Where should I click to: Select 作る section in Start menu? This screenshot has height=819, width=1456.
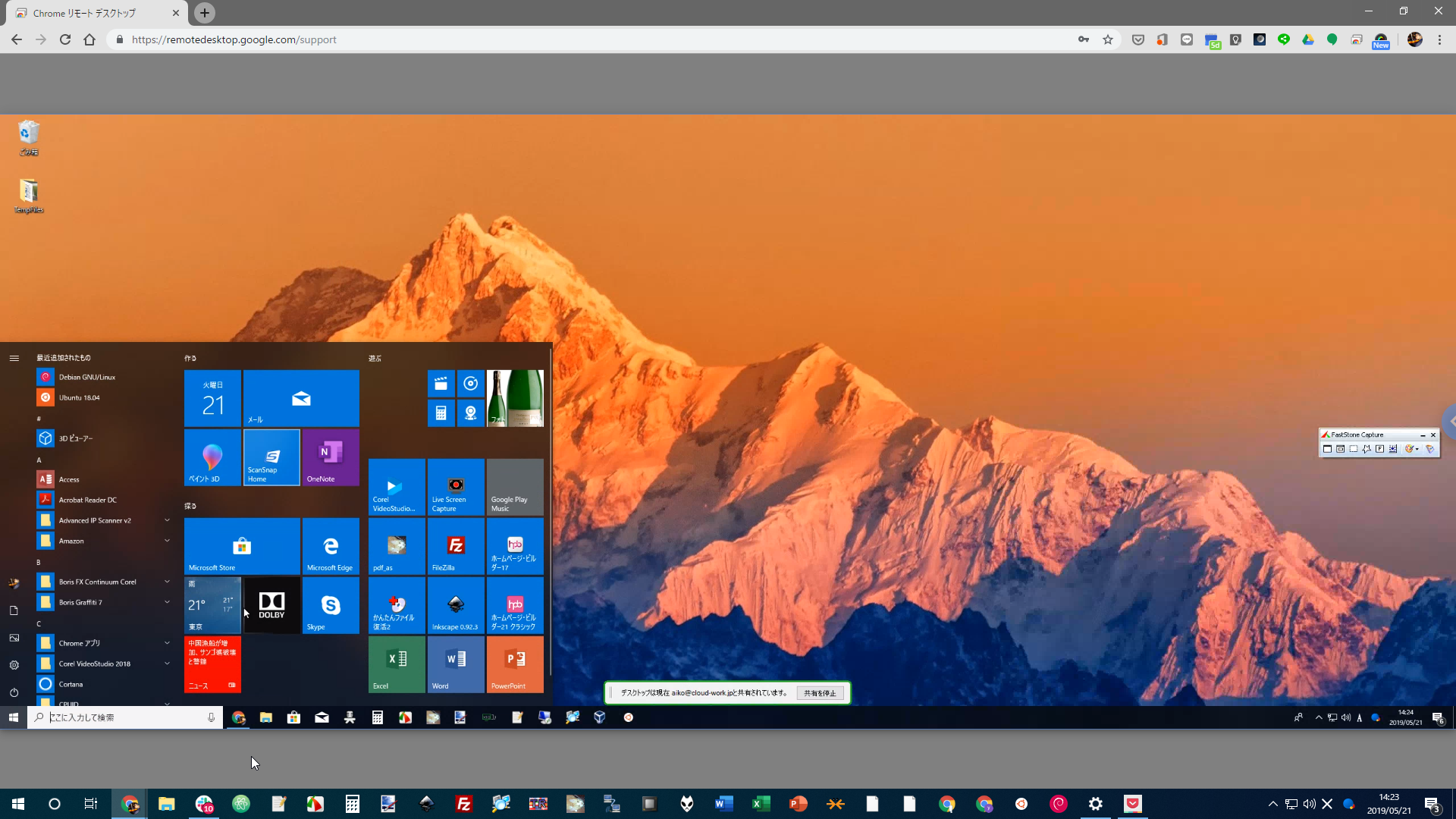[x=190, y=357]
